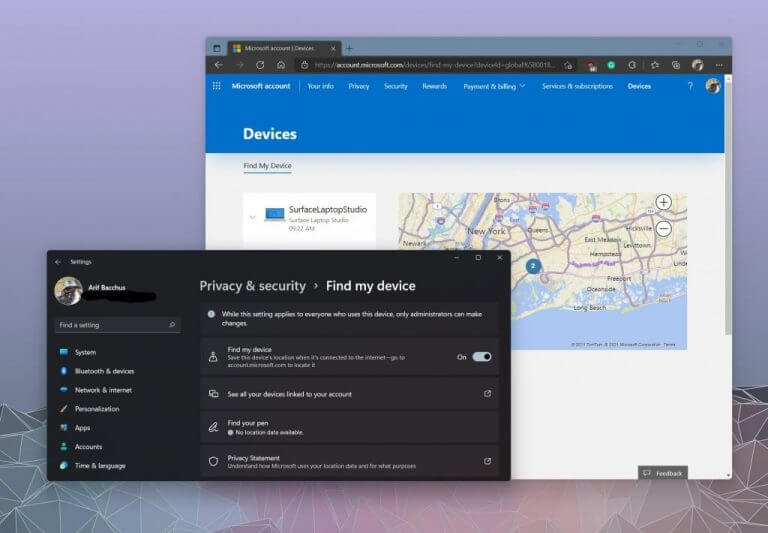The image size is (768, 533).
Task: Open a new browser tab
Action: point(349,48)
